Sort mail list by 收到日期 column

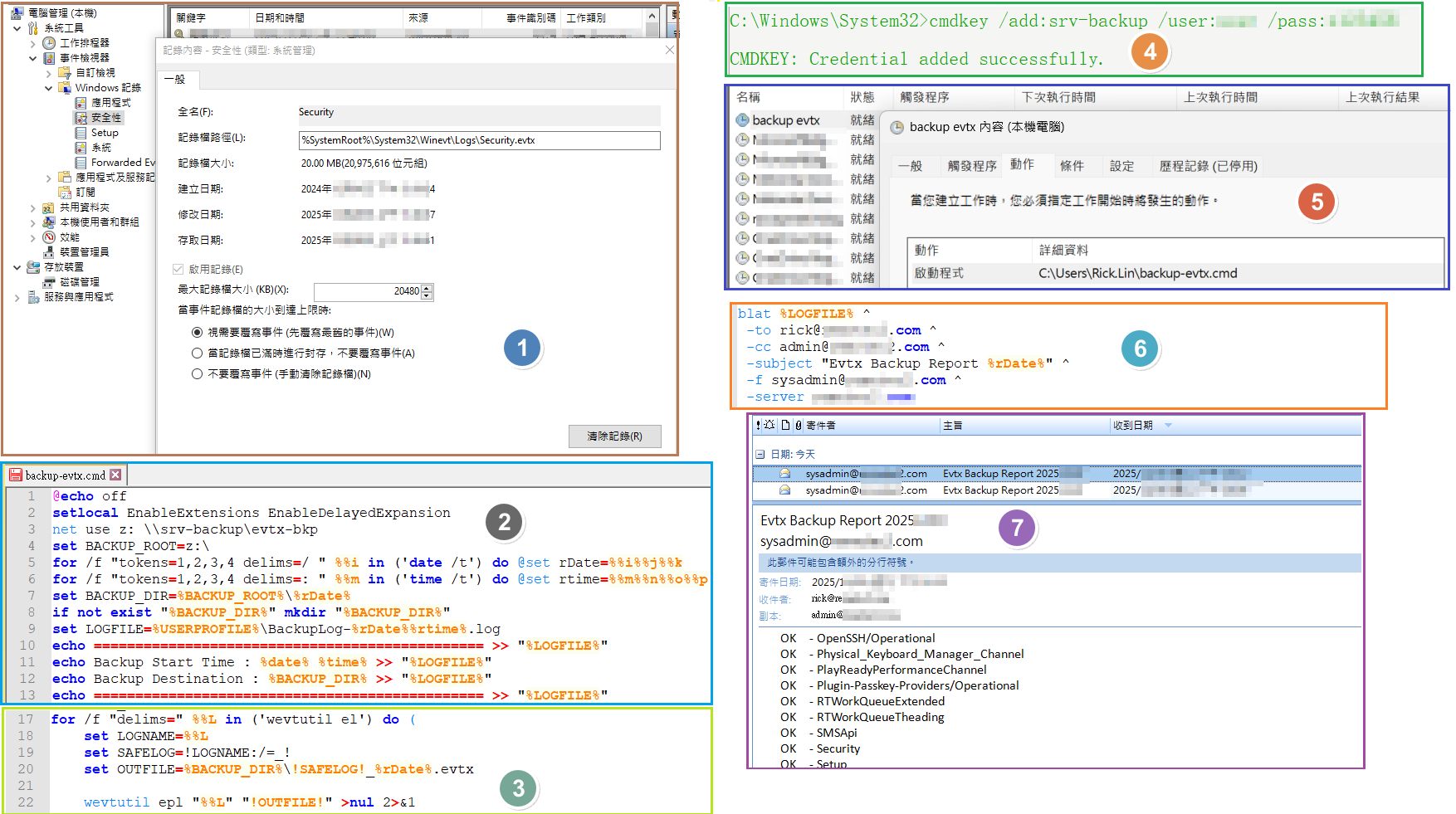point(1132,425)
